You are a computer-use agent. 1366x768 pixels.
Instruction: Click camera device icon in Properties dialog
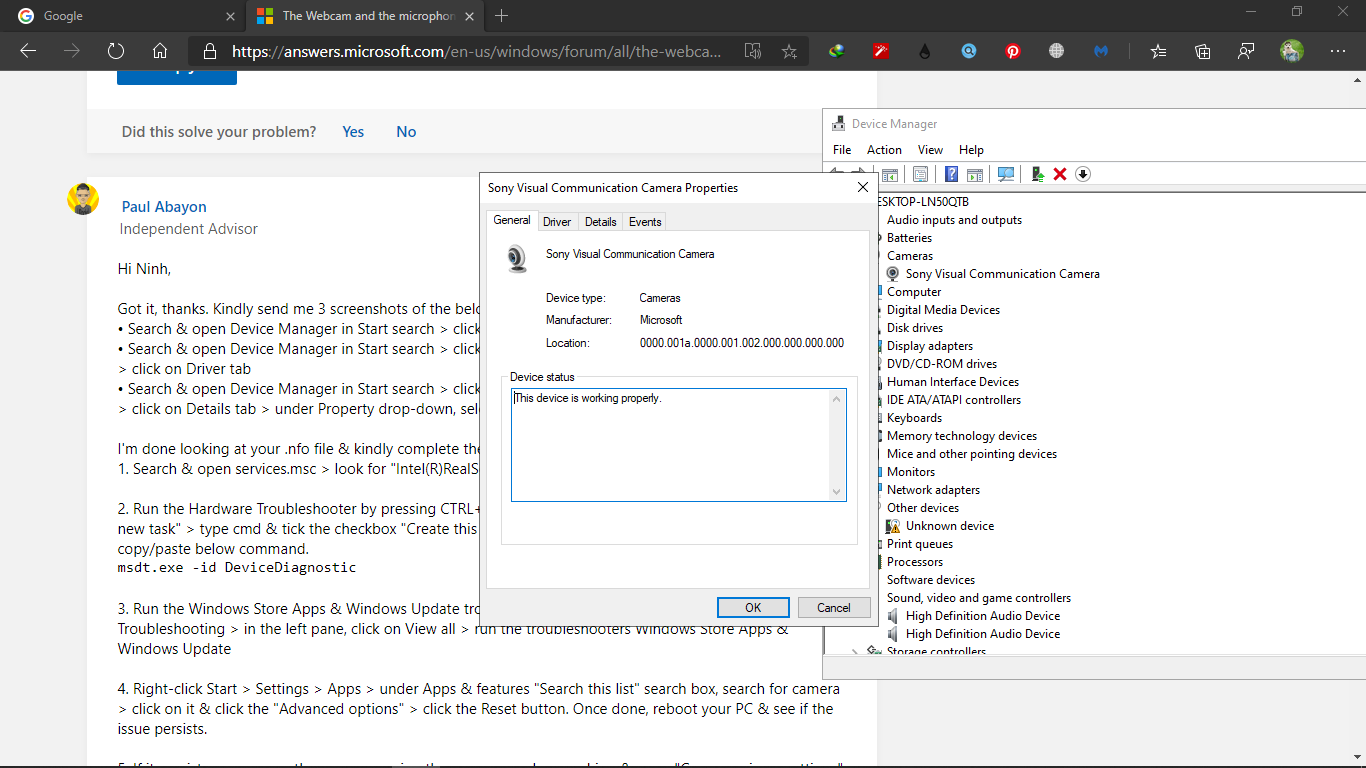click(516, 259)
